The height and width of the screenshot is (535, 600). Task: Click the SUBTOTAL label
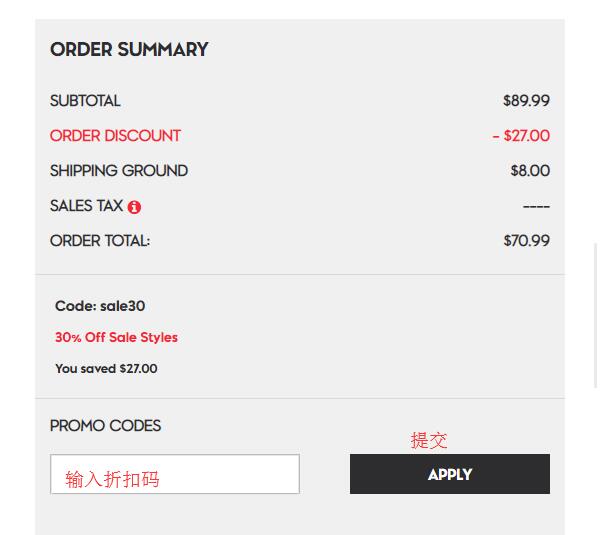[85, 101]
